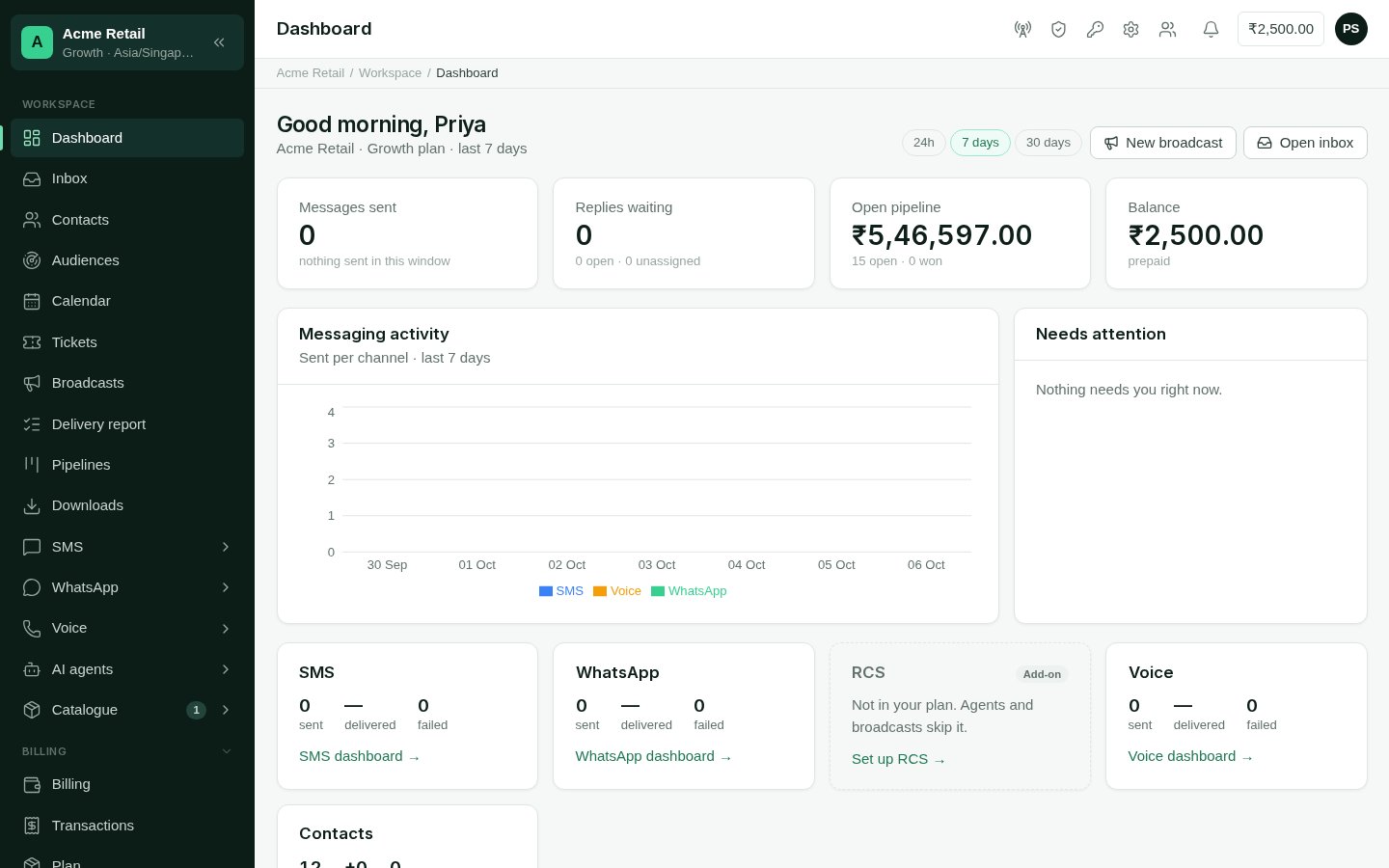Image resolution: width=1389 pixels, height=868 pixels.
Task: Click the Open inbox button
Action: (1305, 143)
